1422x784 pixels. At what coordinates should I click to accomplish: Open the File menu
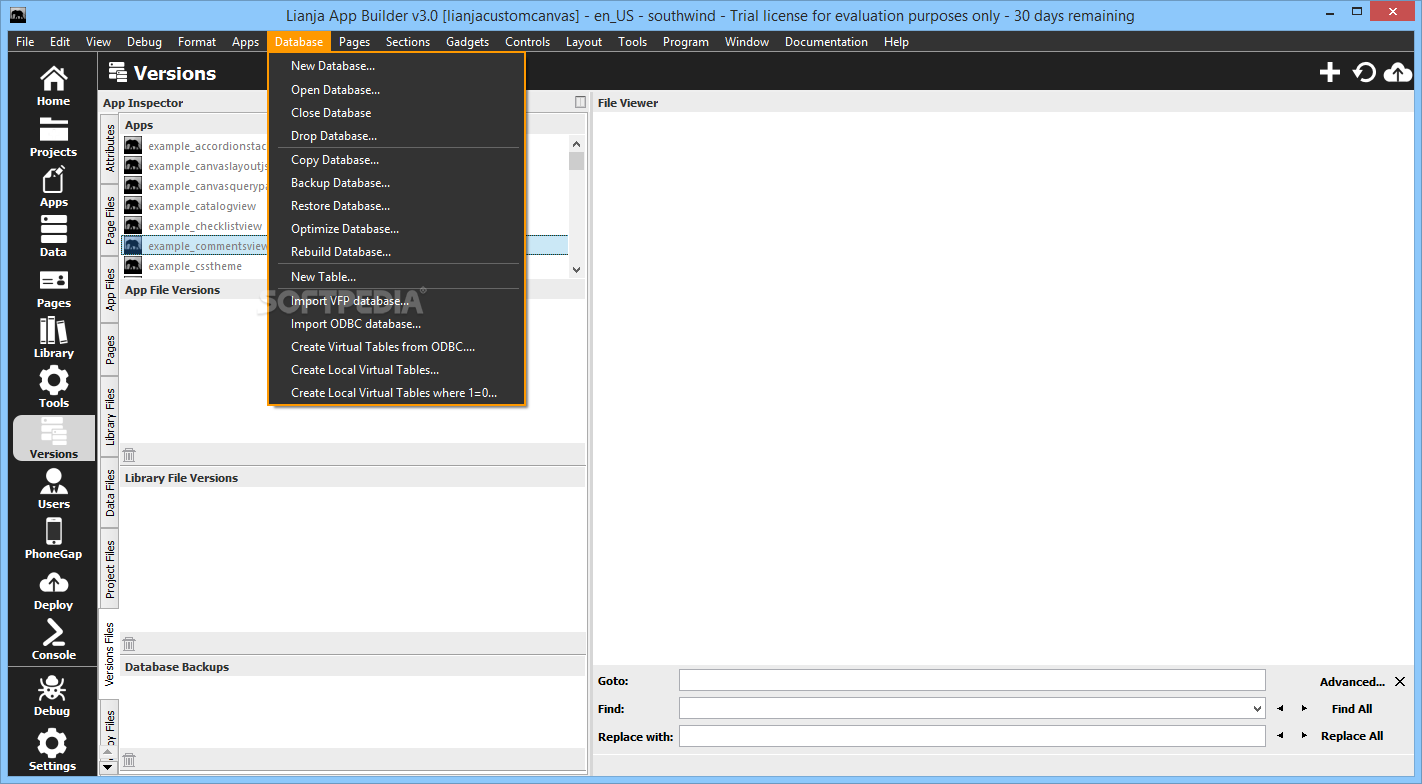[25, 42]
